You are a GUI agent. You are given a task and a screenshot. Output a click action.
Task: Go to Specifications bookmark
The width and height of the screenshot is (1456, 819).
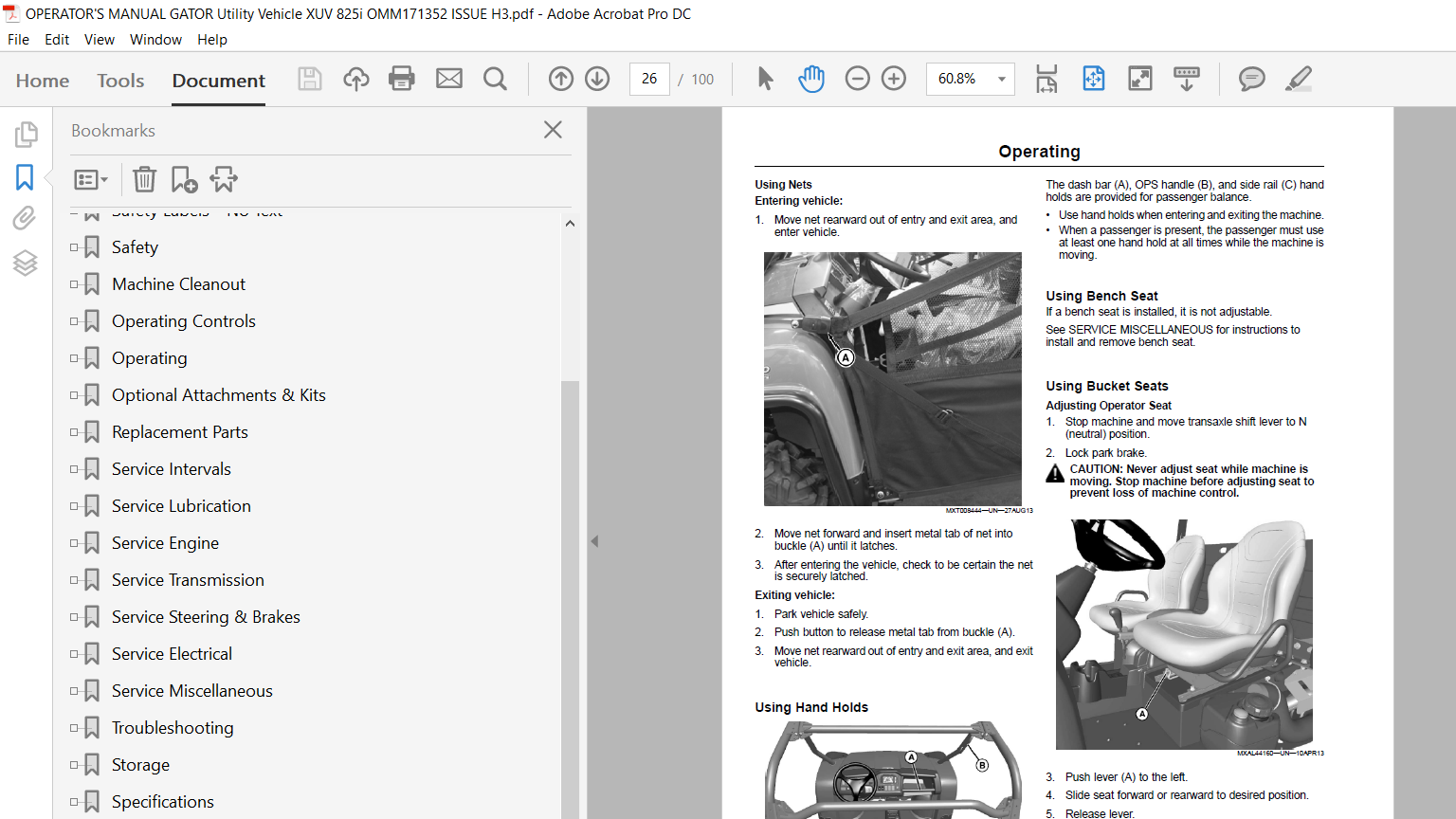[163, 802]
